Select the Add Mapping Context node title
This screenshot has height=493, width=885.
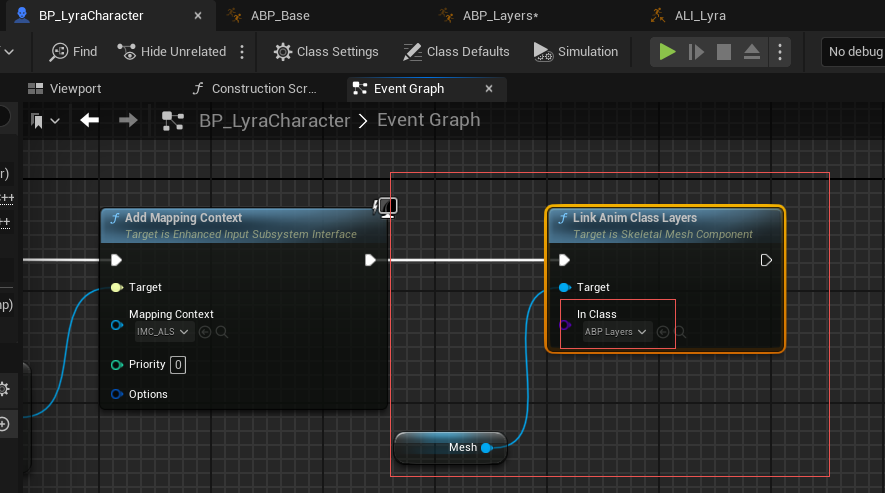click(183, 217)
